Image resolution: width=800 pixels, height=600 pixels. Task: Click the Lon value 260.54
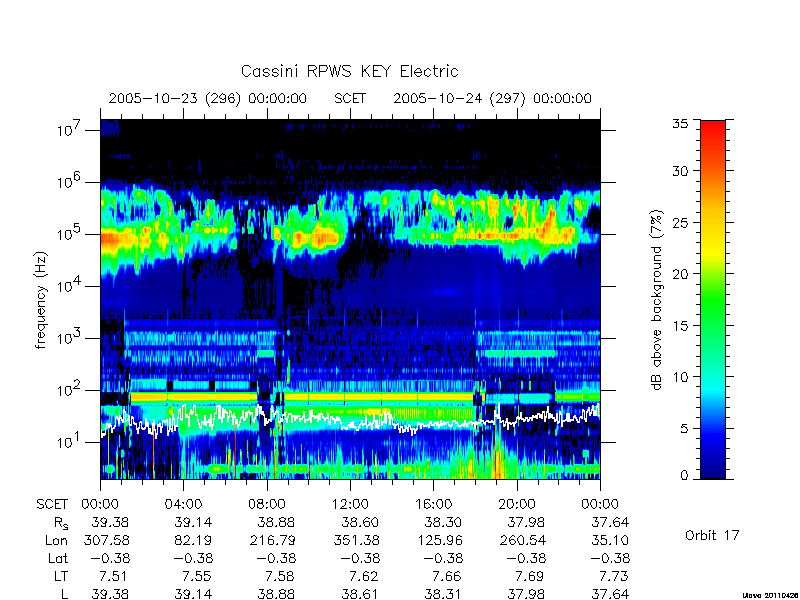pos(522,540)
